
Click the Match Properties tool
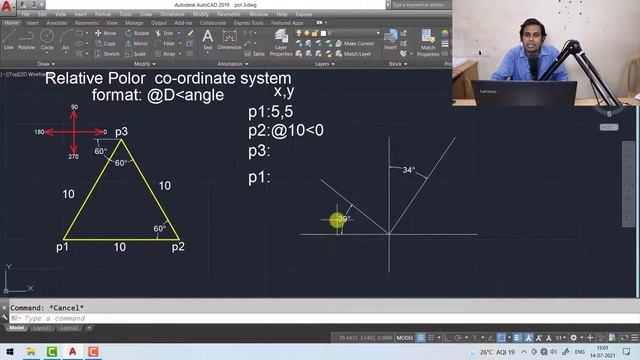click(x=428, y=42)
